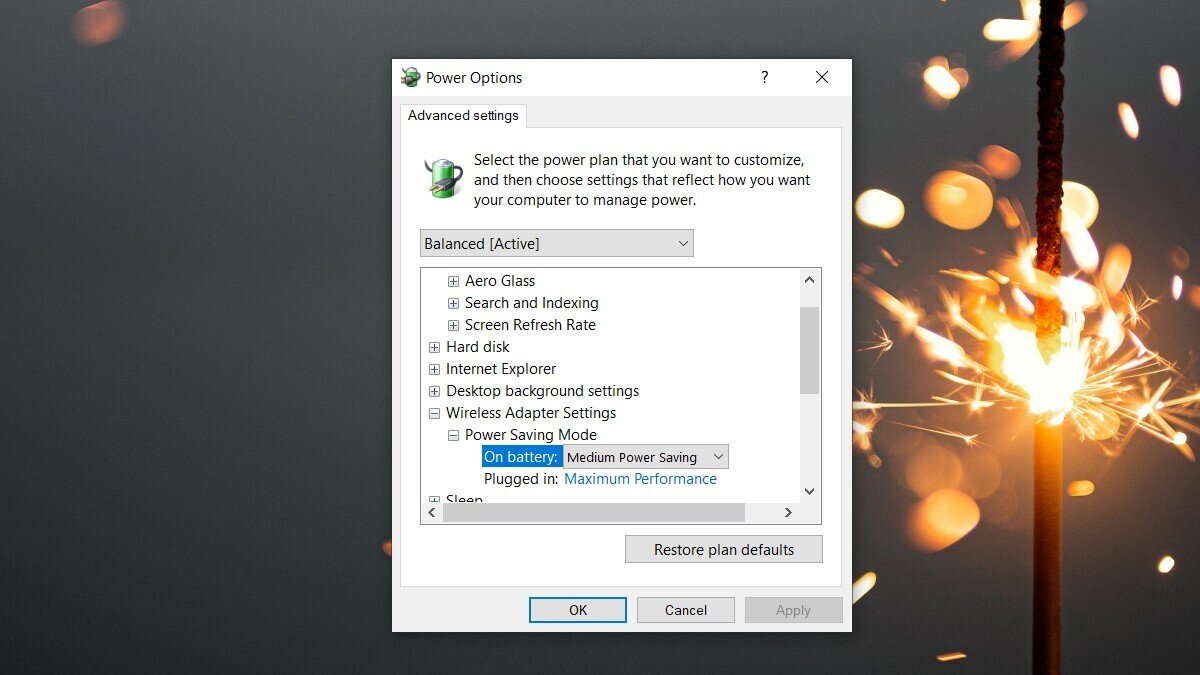
Task: Expand the Screen Refresh Rate node
Action: click(x=453, y=325)
